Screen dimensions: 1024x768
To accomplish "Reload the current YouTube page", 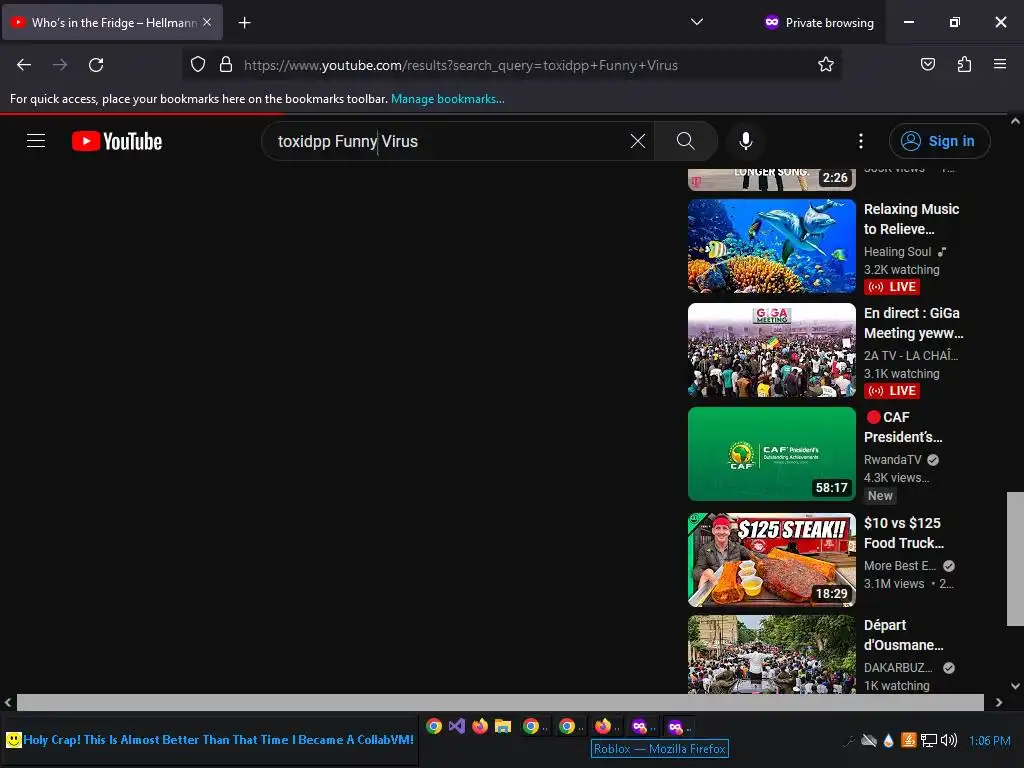I will point(96,65).
